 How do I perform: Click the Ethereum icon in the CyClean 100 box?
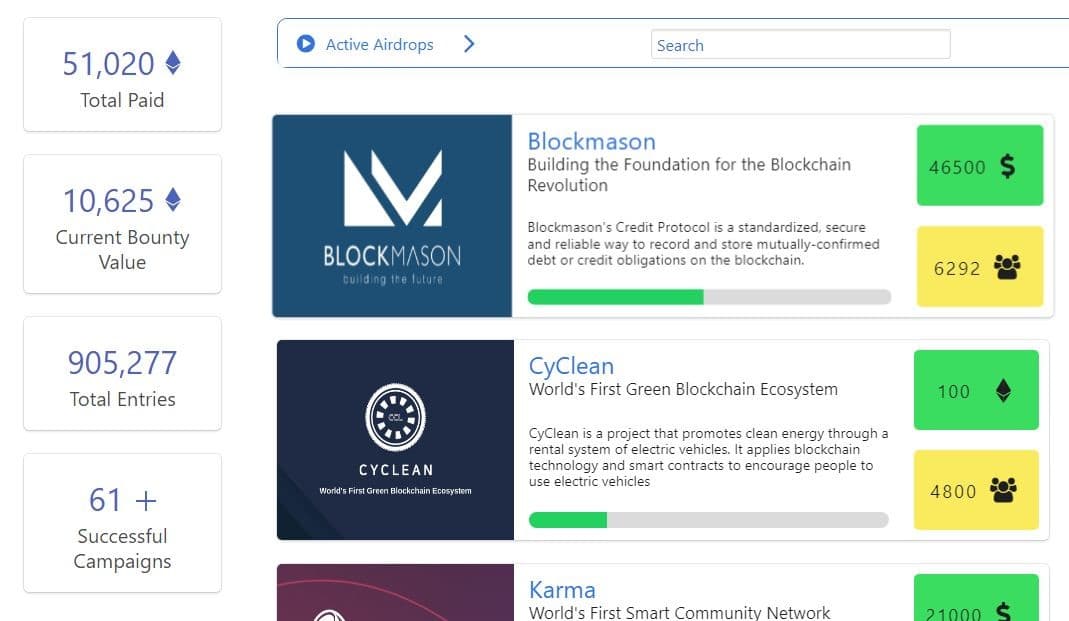[x=1003, y=391]
